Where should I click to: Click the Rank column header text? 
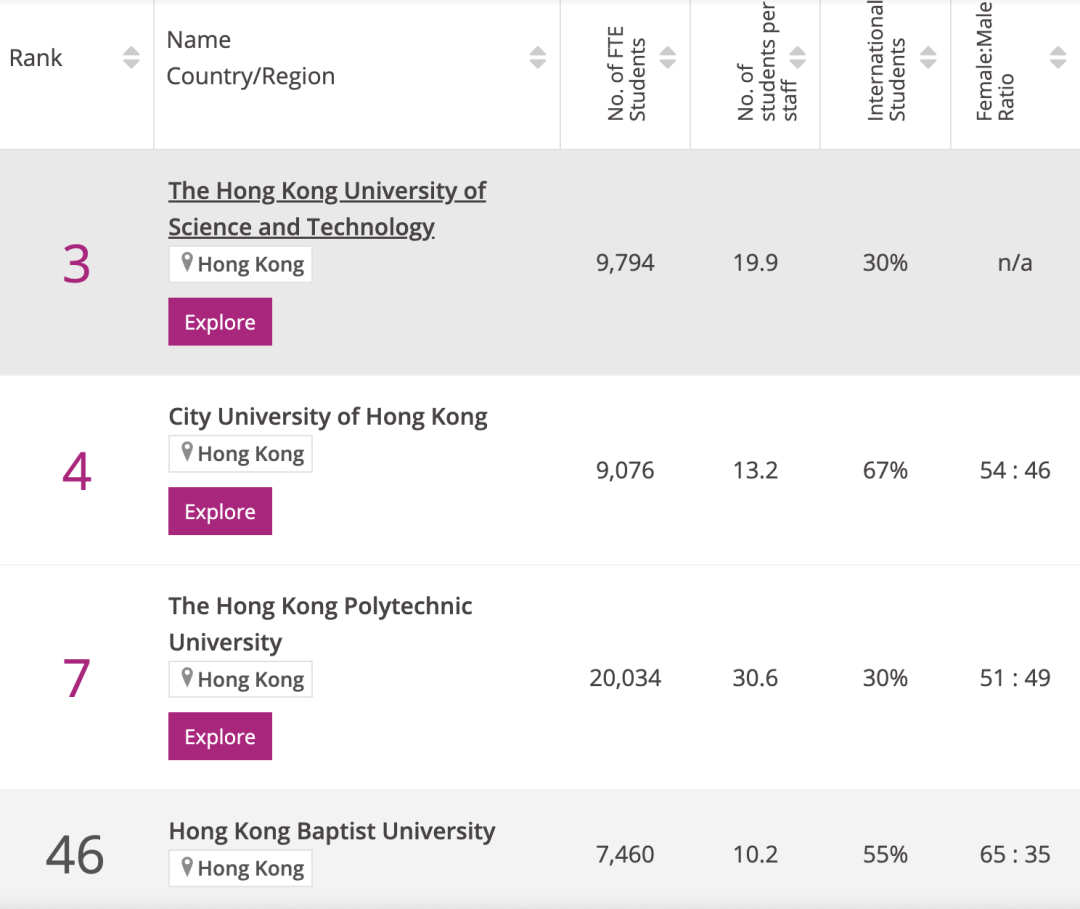(x=36, y=58)
